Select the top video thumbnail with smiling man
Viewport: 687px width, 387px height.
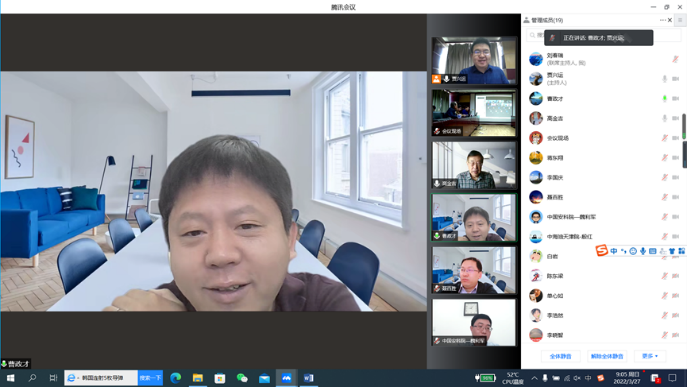click(474, 60)
